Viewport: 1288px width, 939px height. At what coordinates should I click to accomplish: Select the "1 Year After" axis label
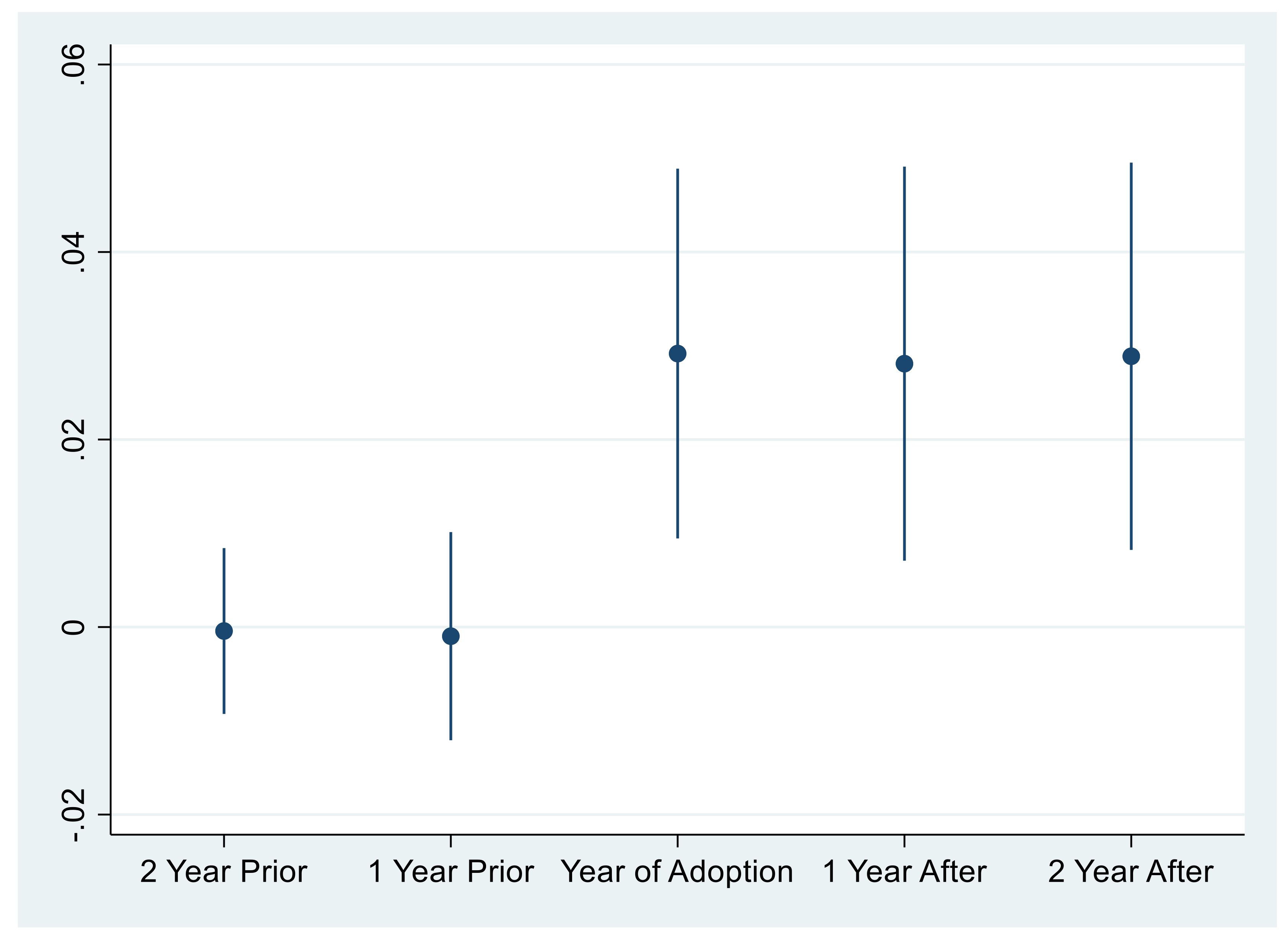(904, 872)
